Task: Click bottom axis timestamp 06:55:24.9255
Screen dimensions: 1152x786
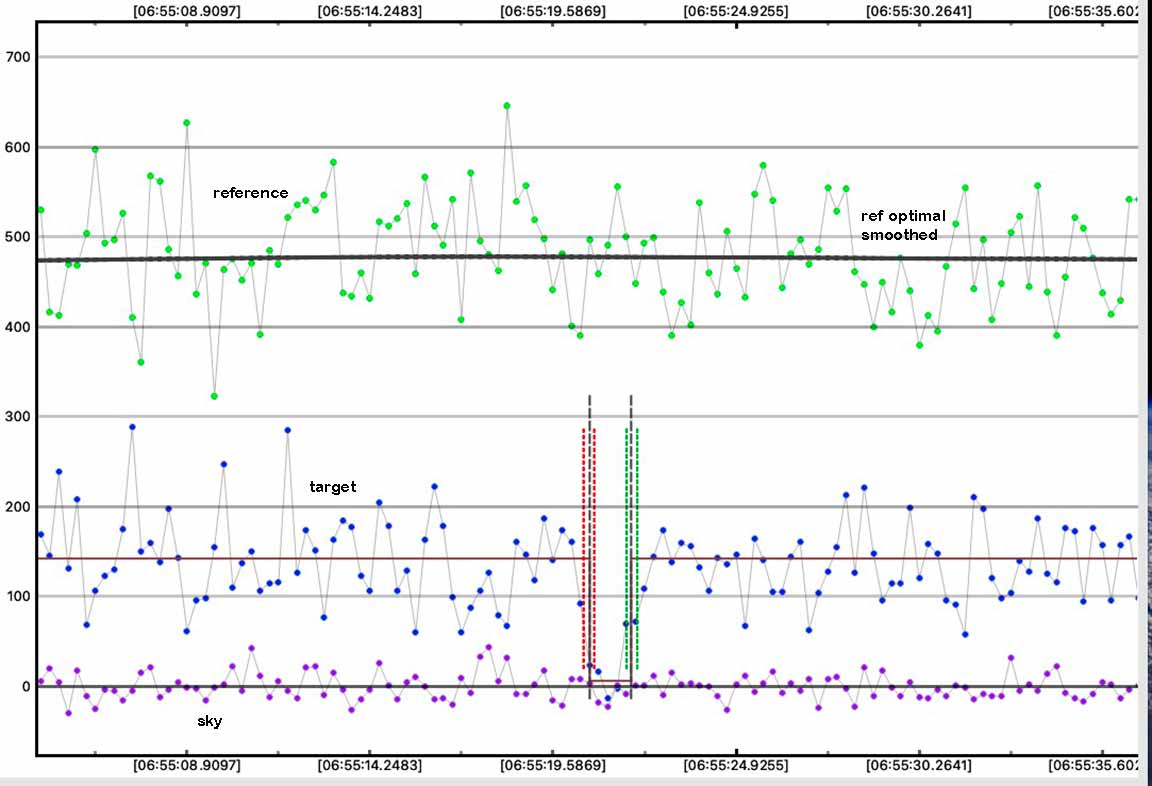Action: tap(735, 765)
